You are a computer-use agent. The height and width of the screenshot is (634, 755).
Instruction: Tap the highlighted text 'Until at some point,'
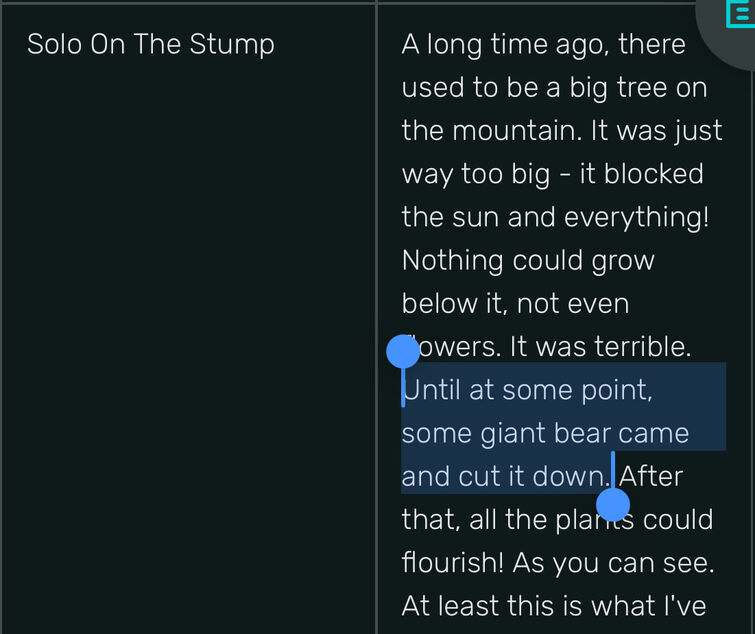[527, 389]
